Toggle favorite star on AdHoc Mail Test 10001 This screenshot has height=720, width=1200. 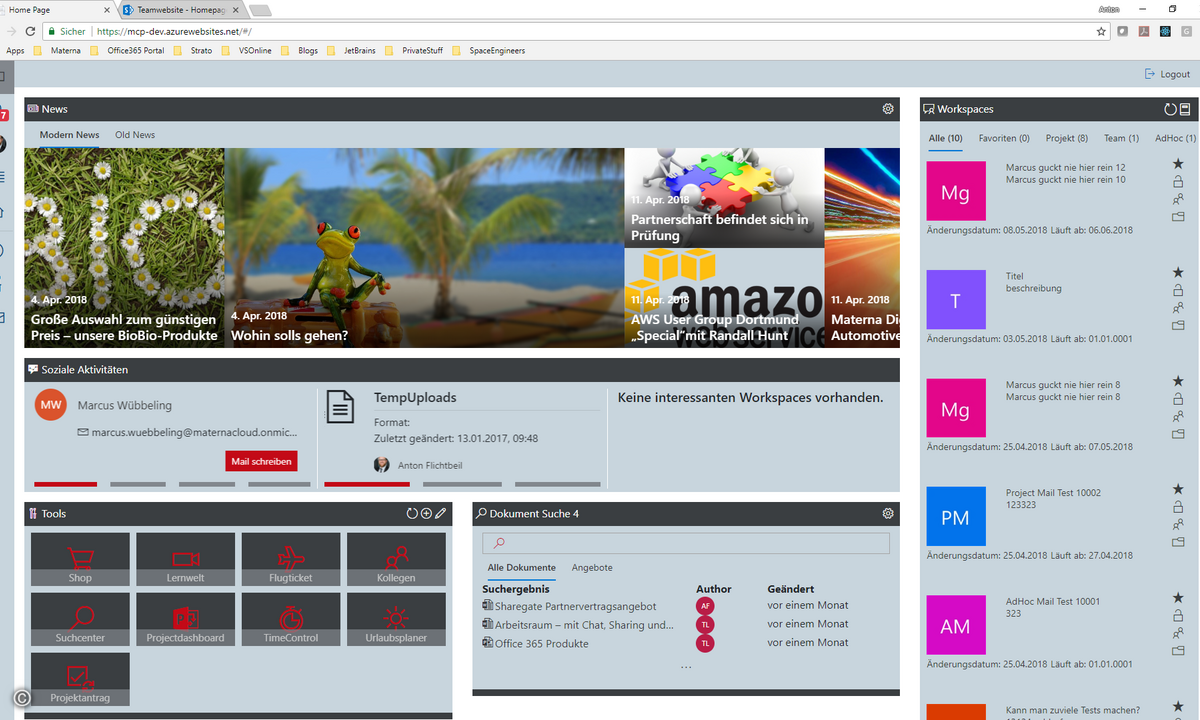coord(1178,598)
